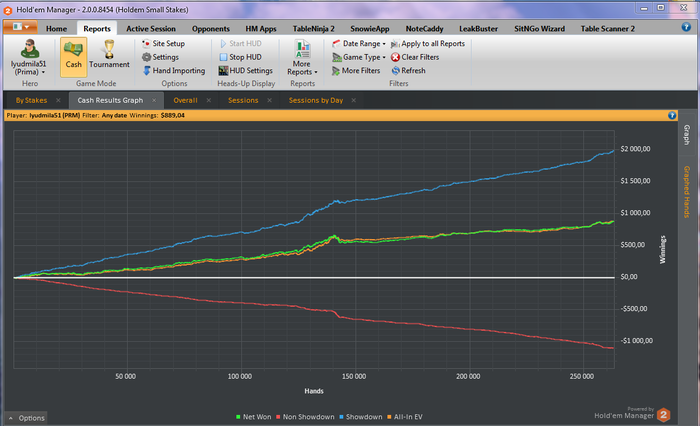Select the Reports ribbon tab

point(97,29)
